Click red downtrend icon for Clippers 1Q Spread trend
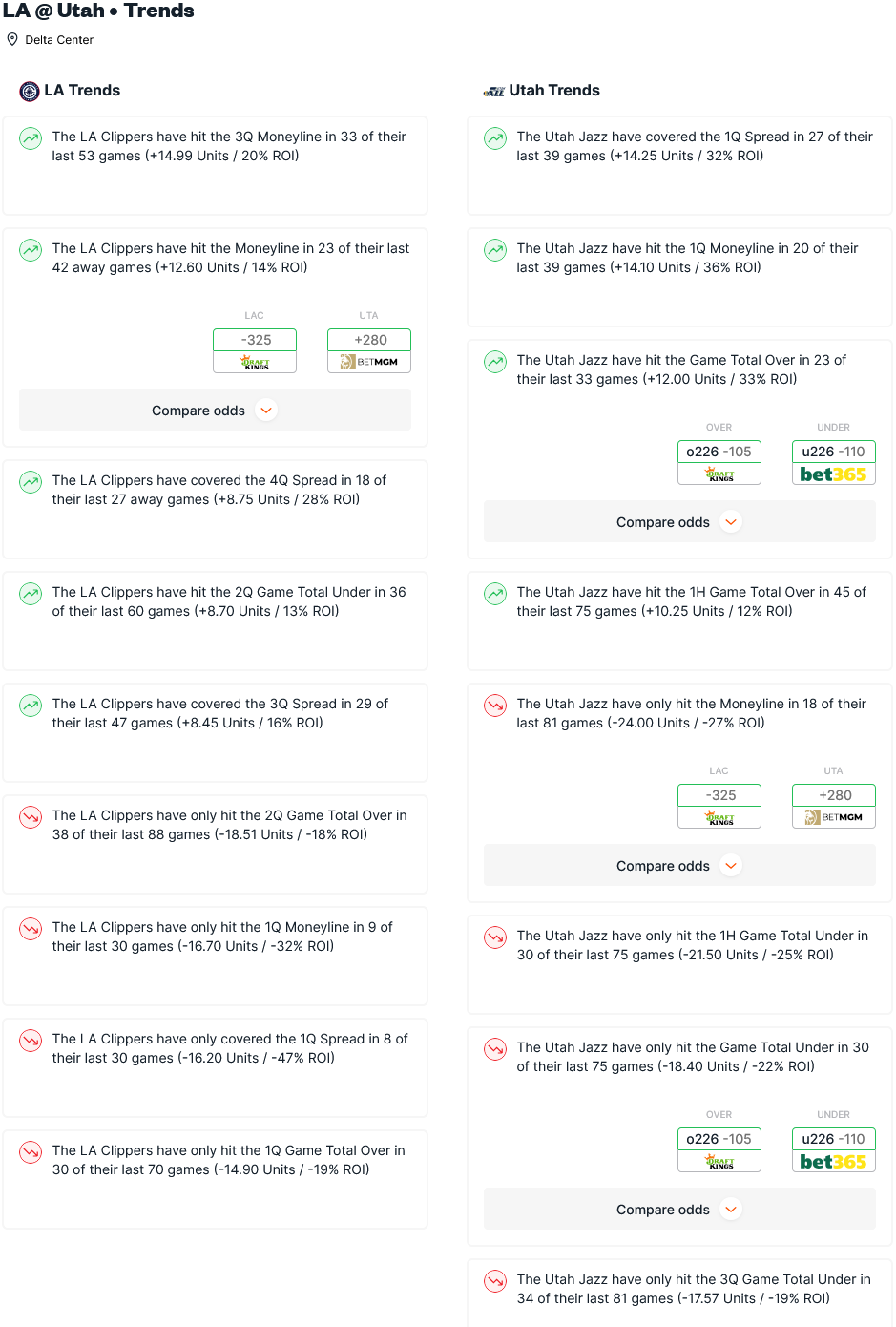This screenshot has width=896, height=1327. pos(31,1041)
